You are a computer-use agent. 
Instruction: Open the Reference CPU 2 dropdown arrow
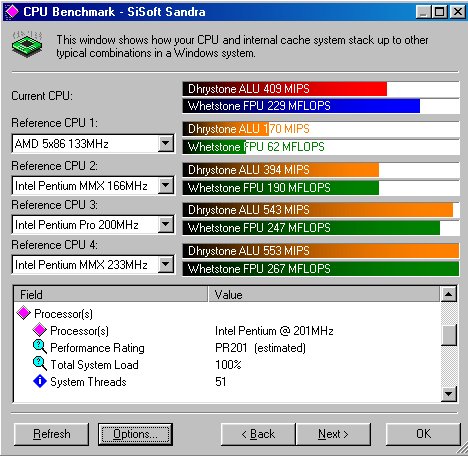coord(165,185)
